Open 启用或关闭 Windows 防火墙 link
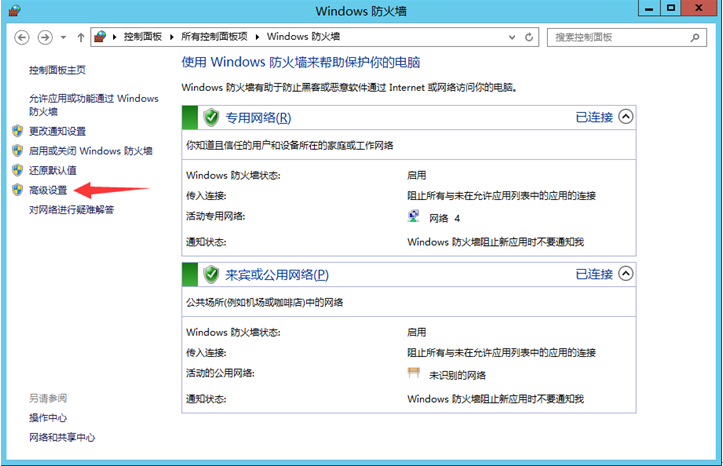This screenshot has width=723, height=466. [x=90, y=151]
